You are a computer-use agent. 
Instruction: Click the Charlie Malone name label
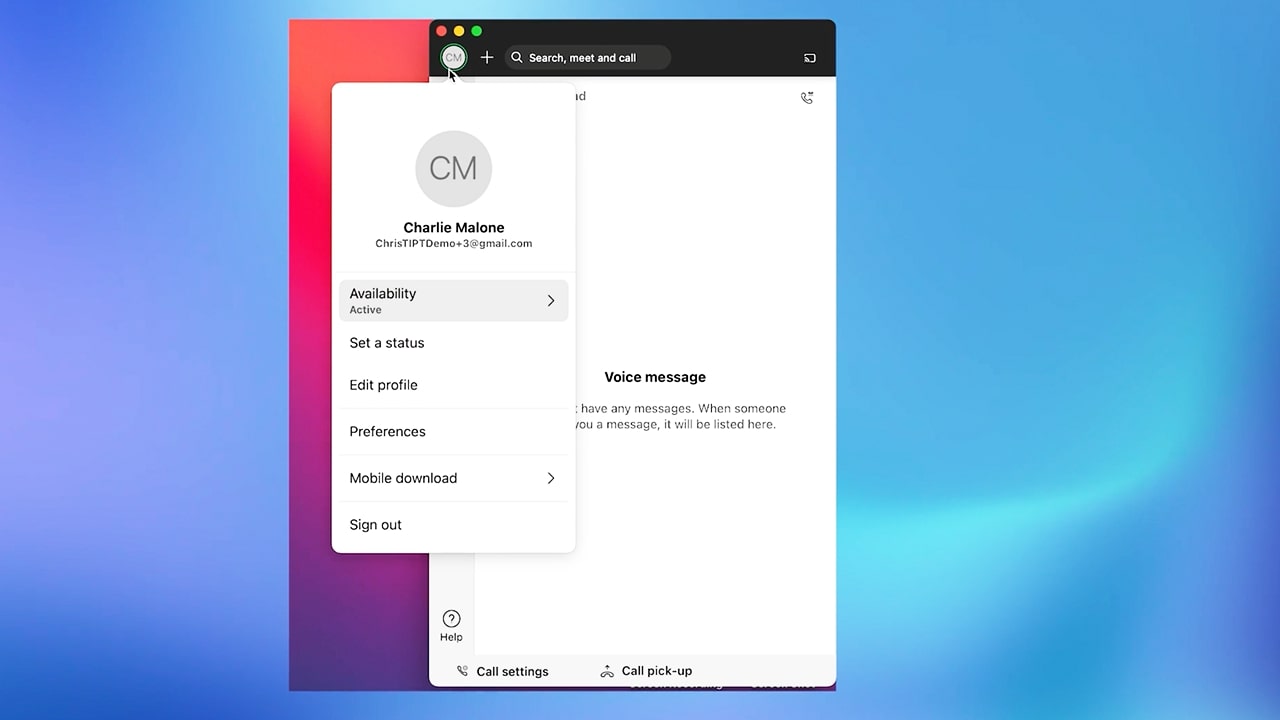click(453, 227)
